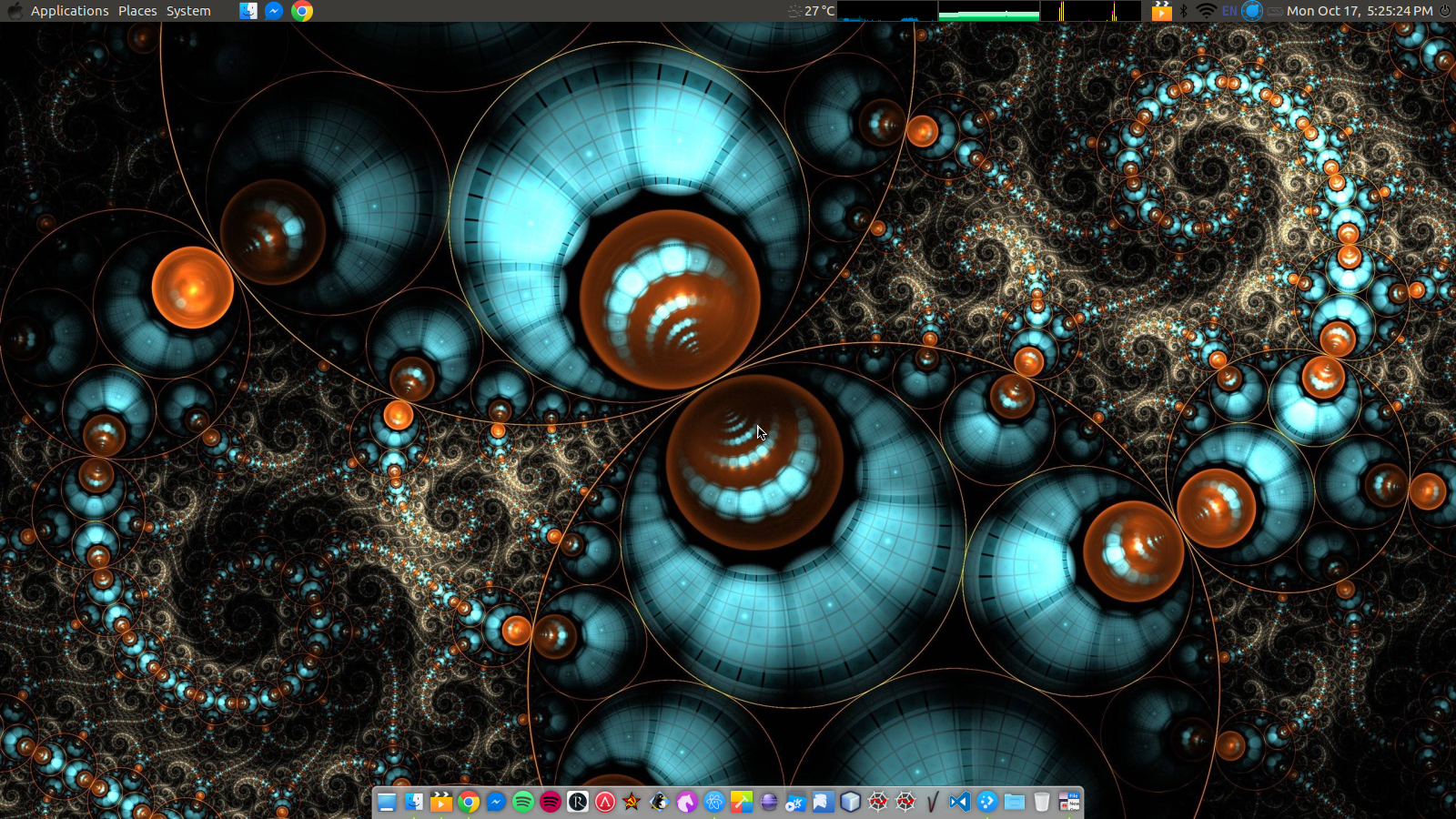Launch Messenger from the top panel
1456x819 pixels.
274,11
